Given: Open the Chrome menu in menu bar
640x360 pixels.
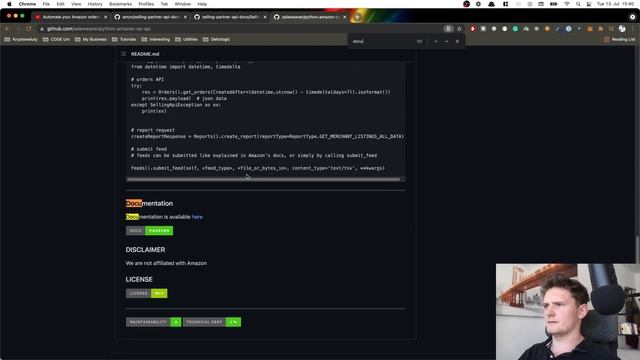Looking at the screenshot, I should click(x=27, y=4).
